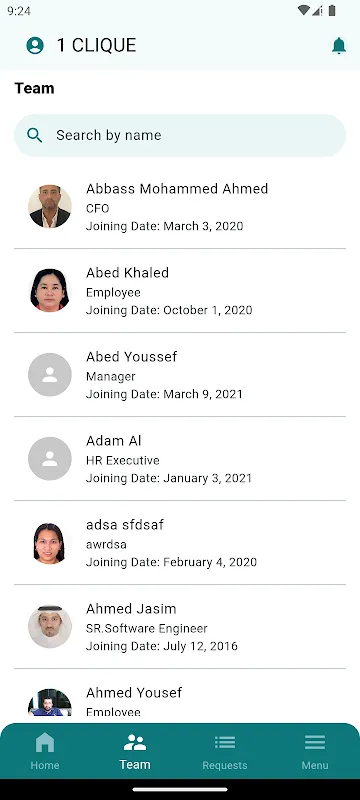Tap Abed Youssef's placeholder avatar
Image resolution: width=360 pixels, height=800 pixels.
50,374
